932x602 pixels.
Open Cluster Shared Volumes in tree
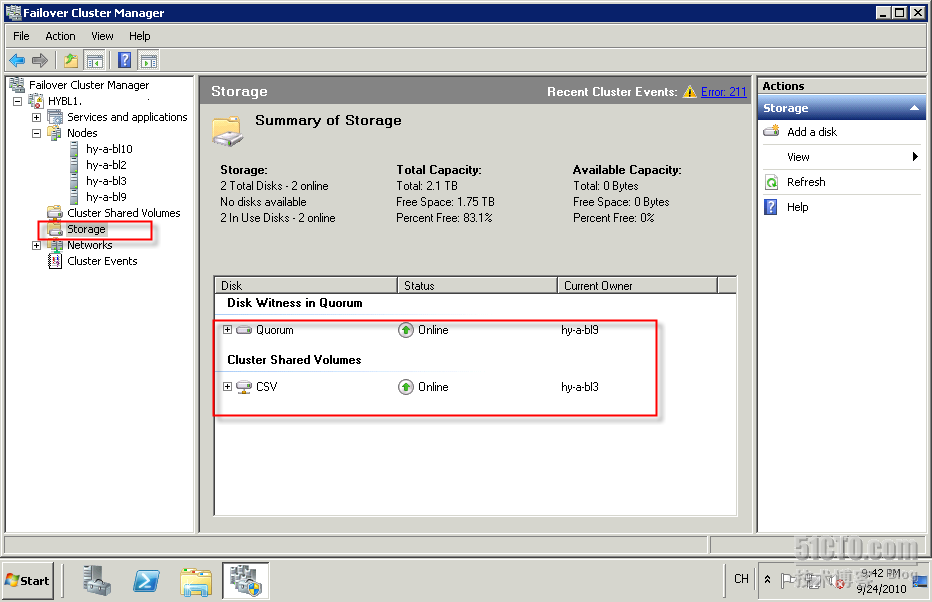(124, 213)
